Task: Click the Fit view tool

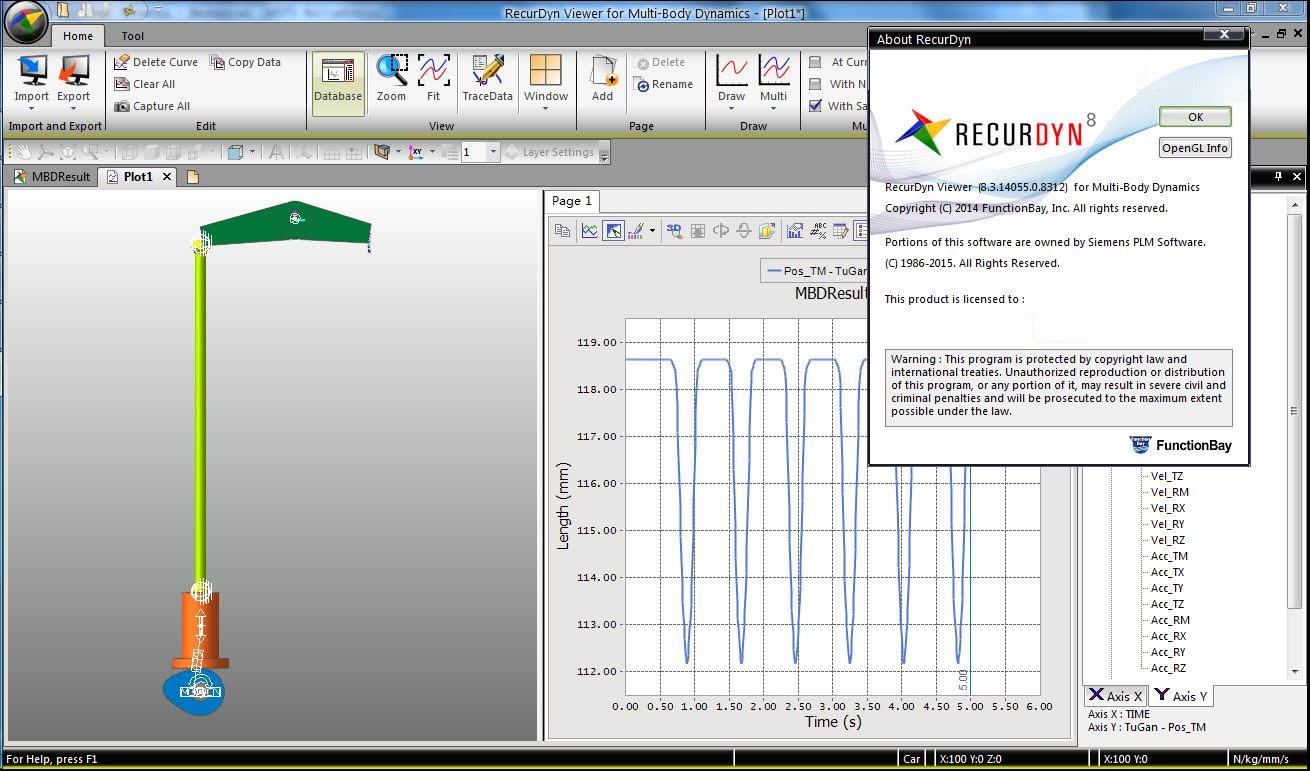Action: (433, 78)
